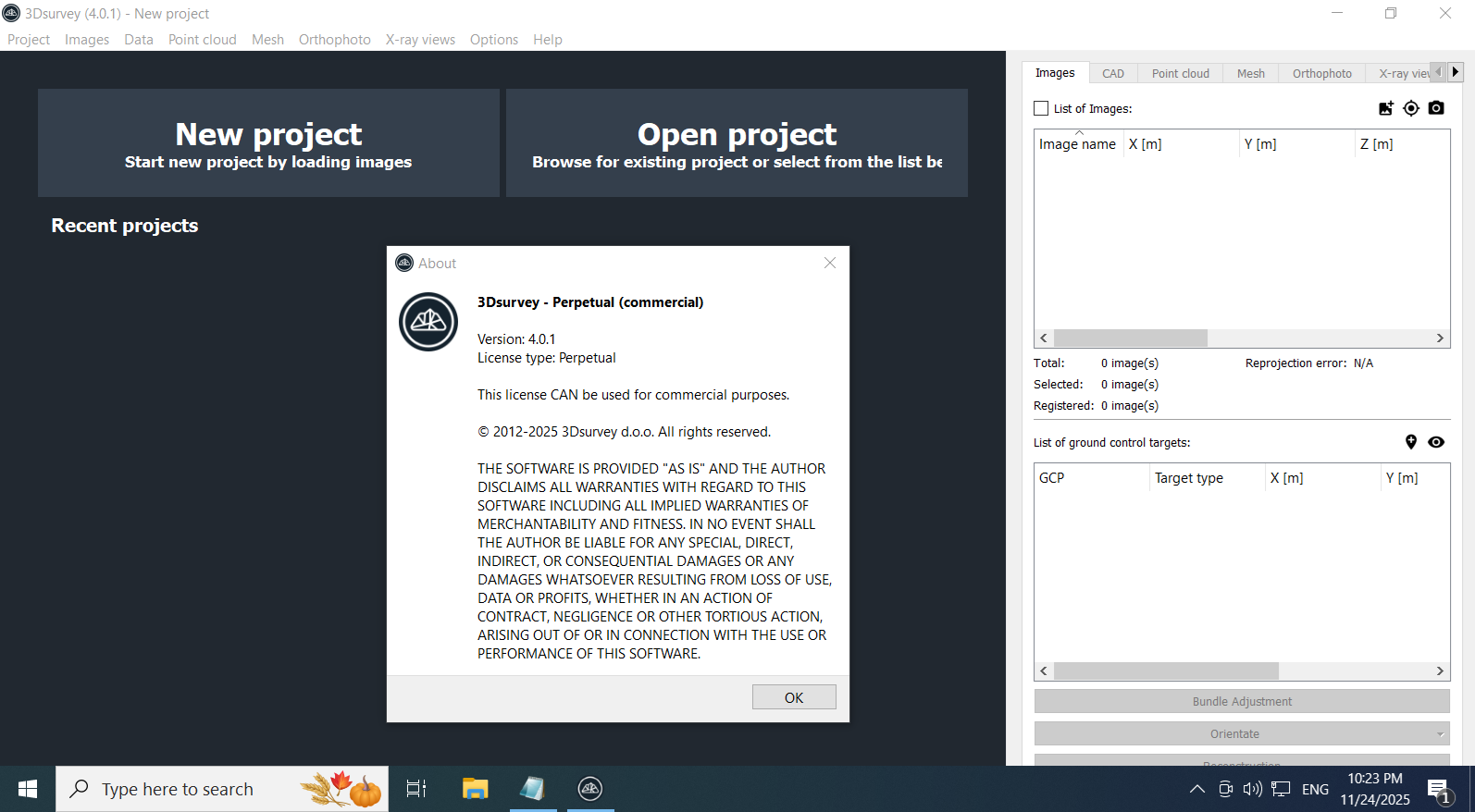The height and width of the screenshot is (812, 1475).
Task: Switch to the Orthophoto panel tab
Action: [x=1321, y=74]
